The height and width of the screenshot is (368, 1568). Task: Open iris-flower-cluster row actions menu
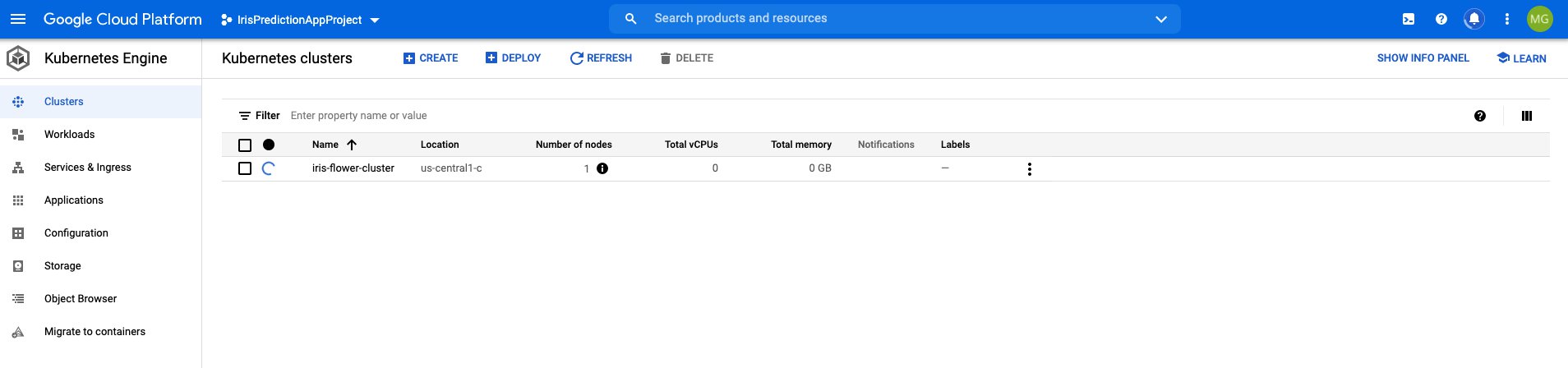tap(1029, 169)
